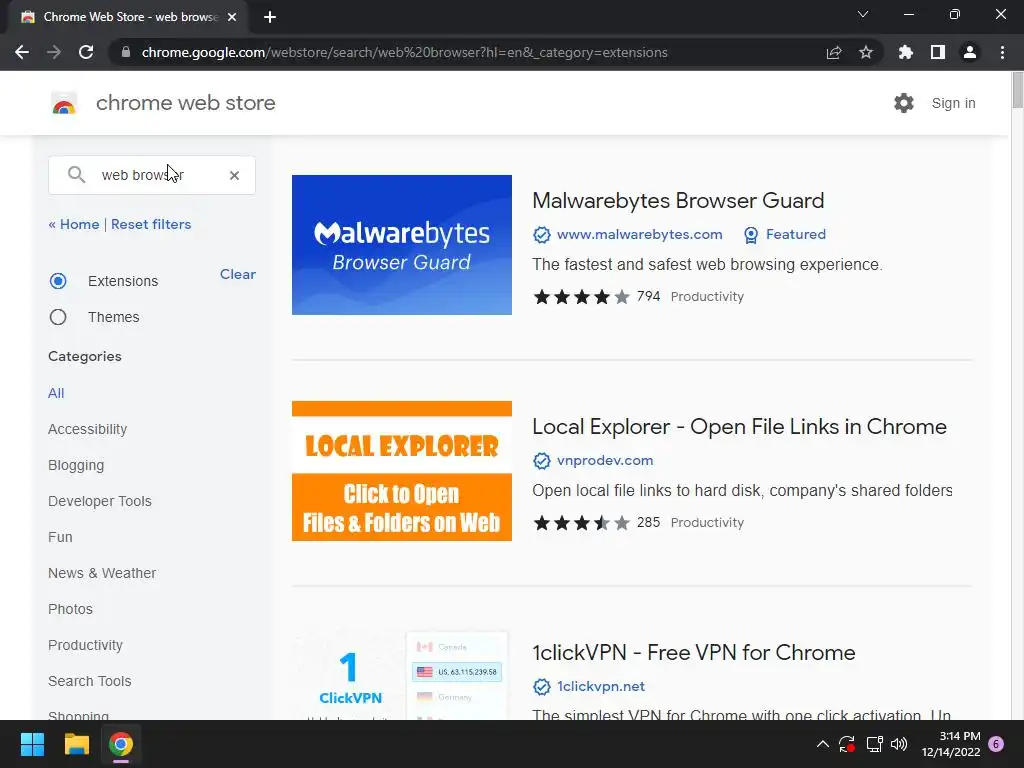Filter by Accessibility category

(88, 429)
